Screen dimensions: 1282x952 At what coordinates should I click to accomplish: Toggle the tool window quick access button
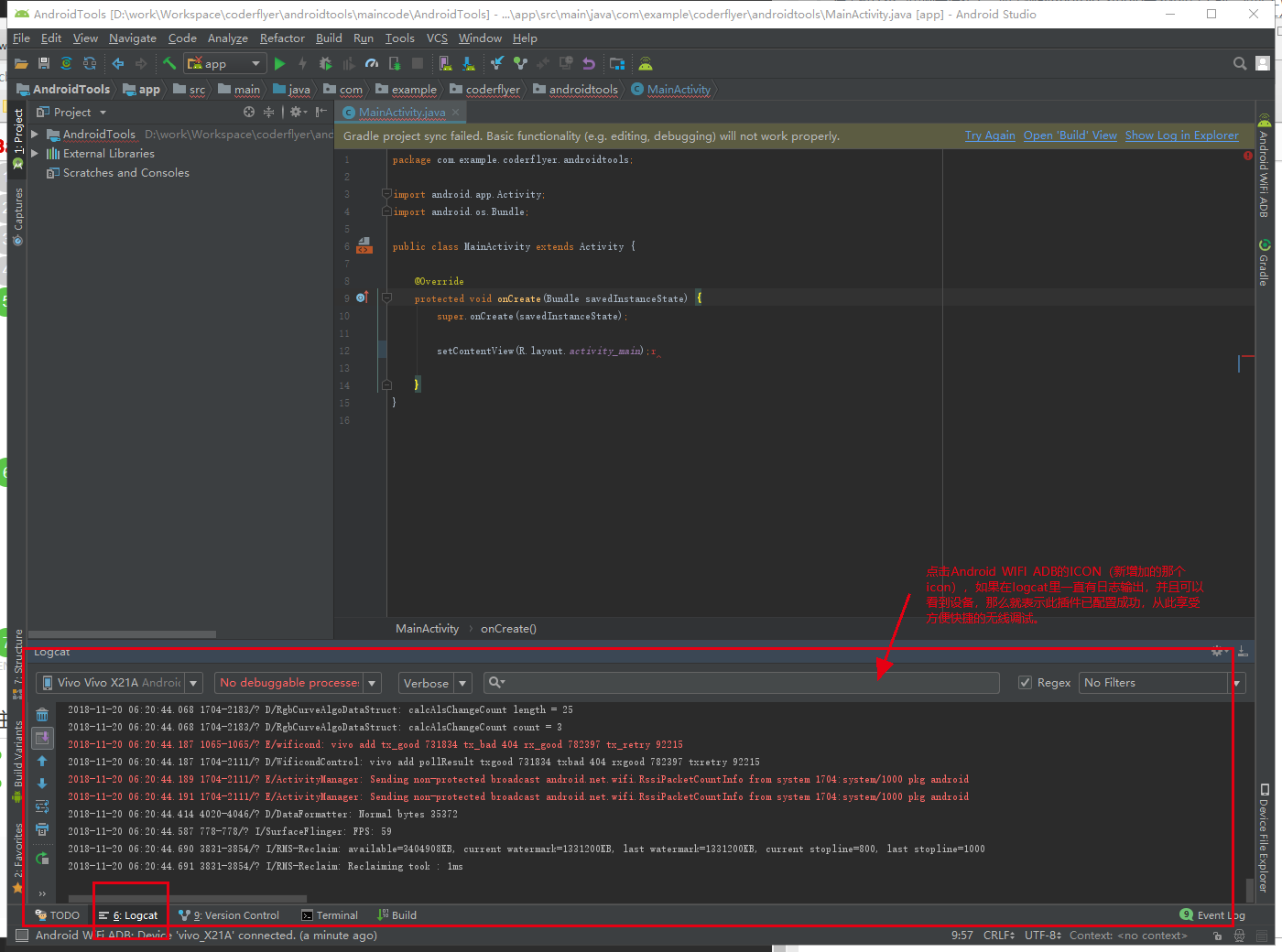pos(22,936)
